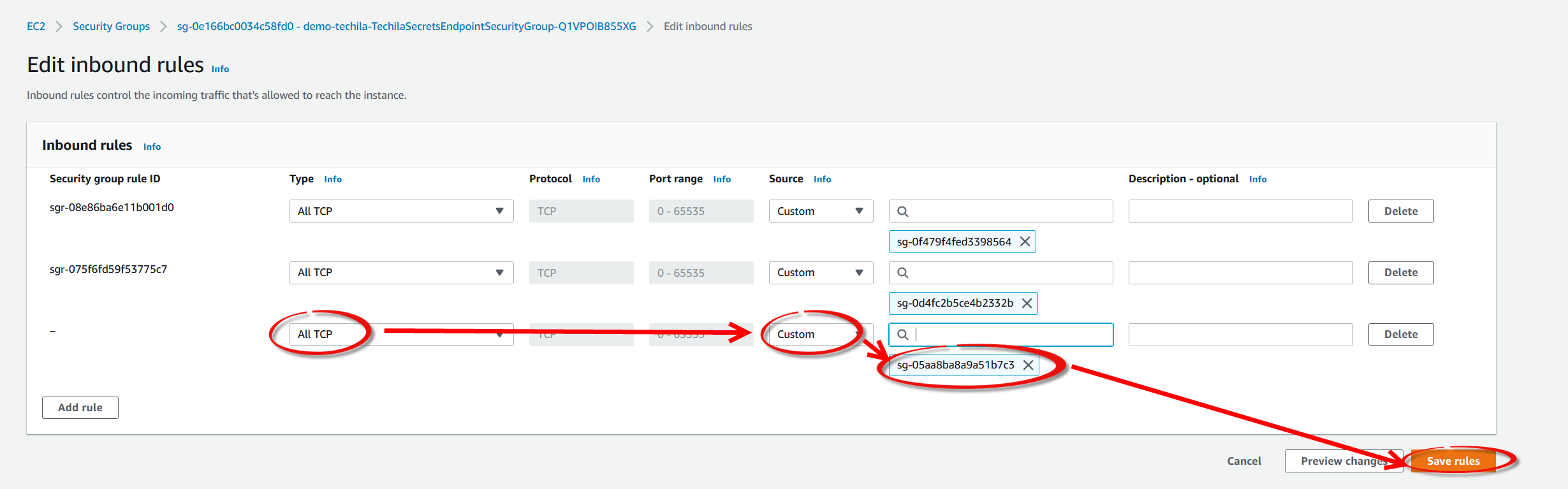Focus the description field of the first rule

[1240, 211]
